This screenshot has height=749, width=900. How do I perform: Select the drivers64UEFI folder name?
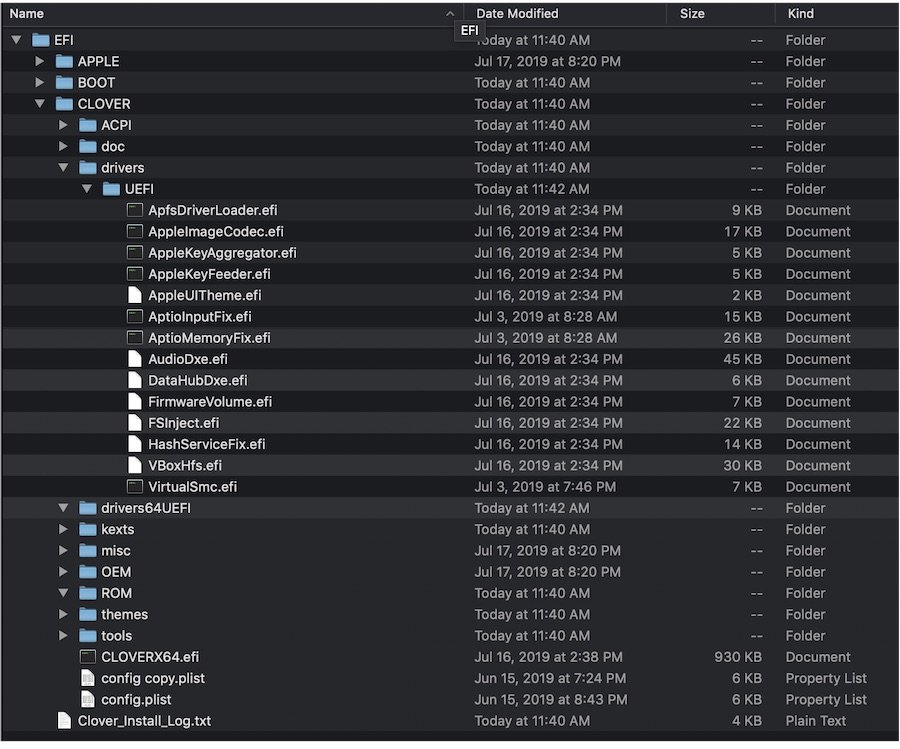point(146,508)
